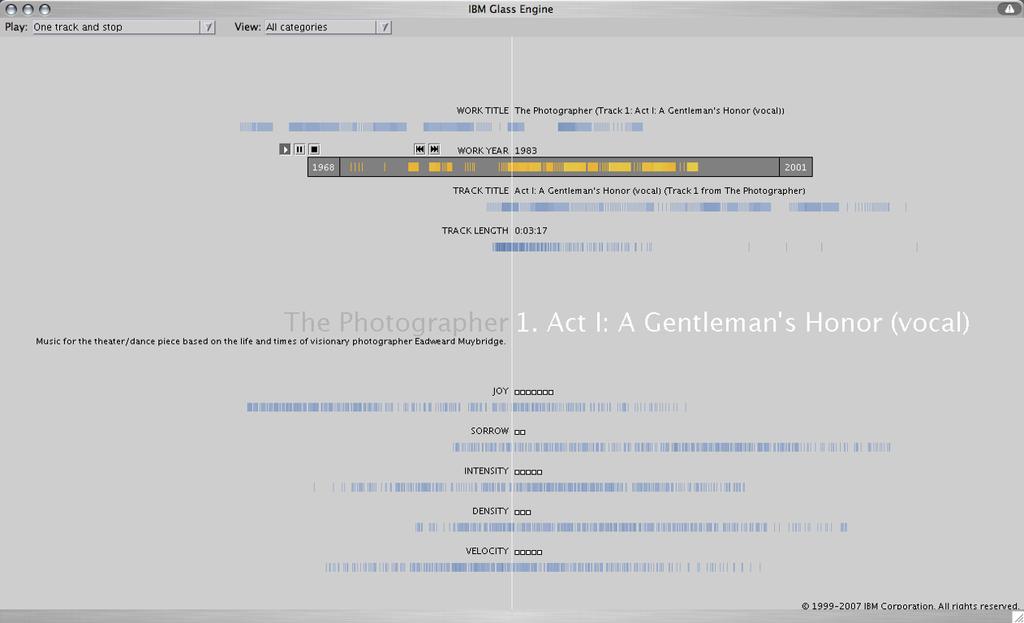Click the track title value 'Act I: A Gentleman's Honor'
The width and height of the screenshot is (1024, 623).
660,191
